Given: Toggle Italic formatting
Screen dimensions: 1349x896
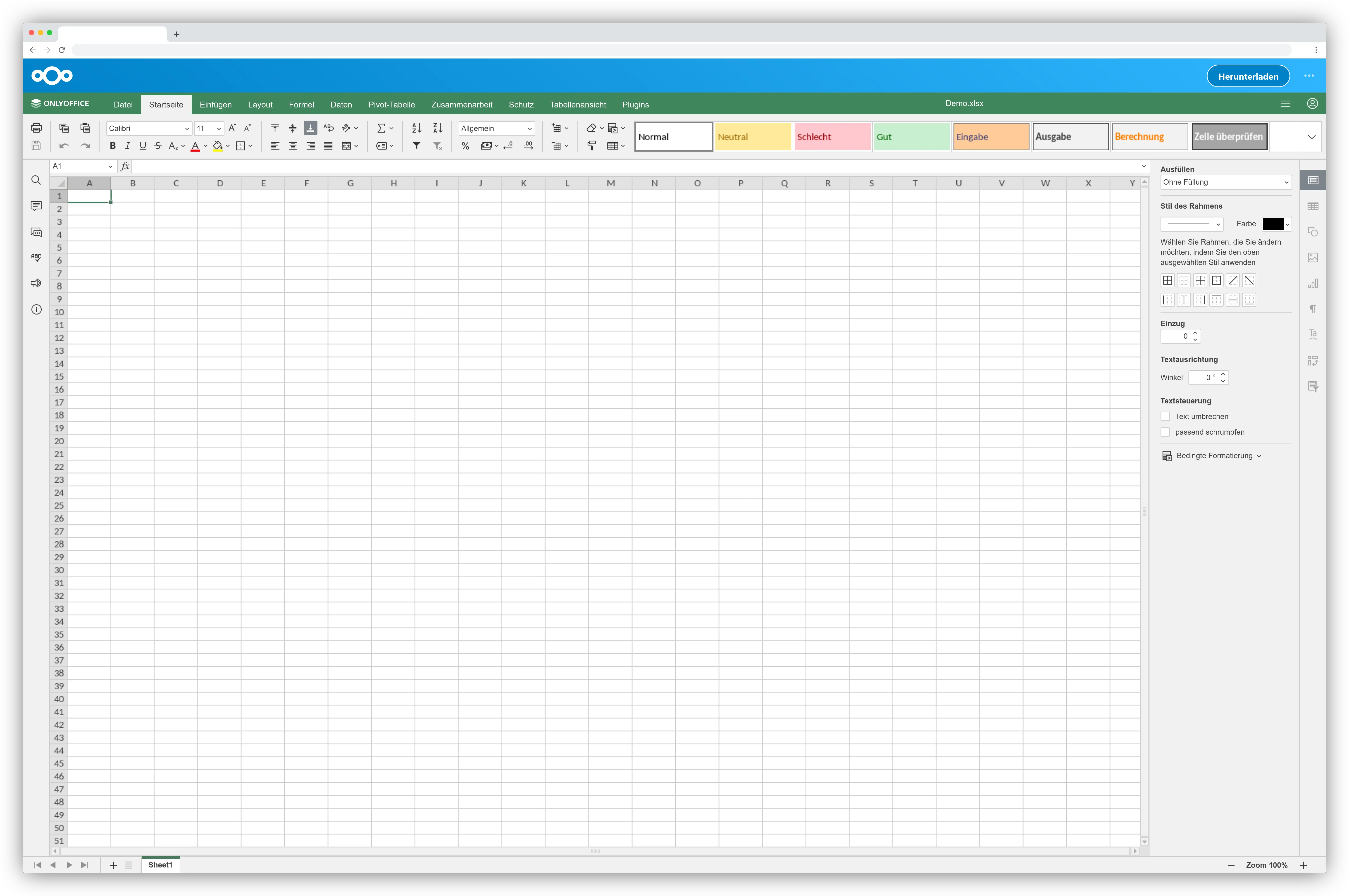Looking at the screenshot, I should click(127, 146).
